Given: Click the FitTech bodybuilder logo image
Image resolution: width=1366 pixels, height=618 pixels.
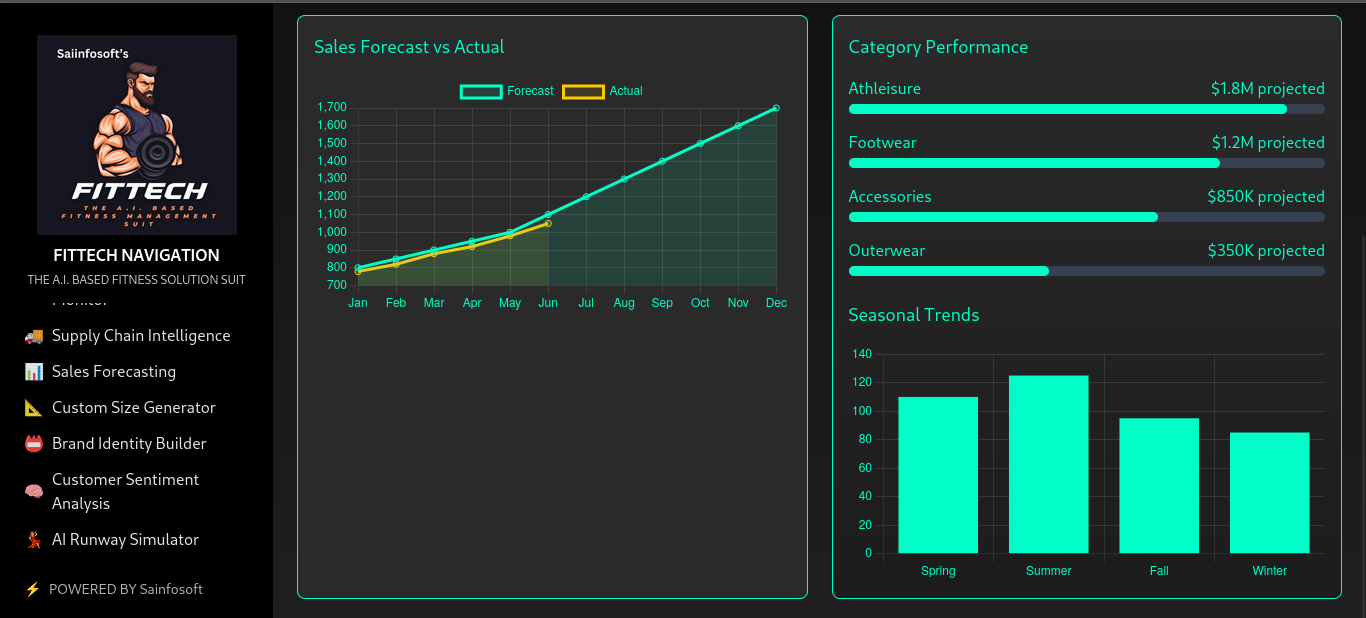Looking at the screenshot, I should click(137, 135).
